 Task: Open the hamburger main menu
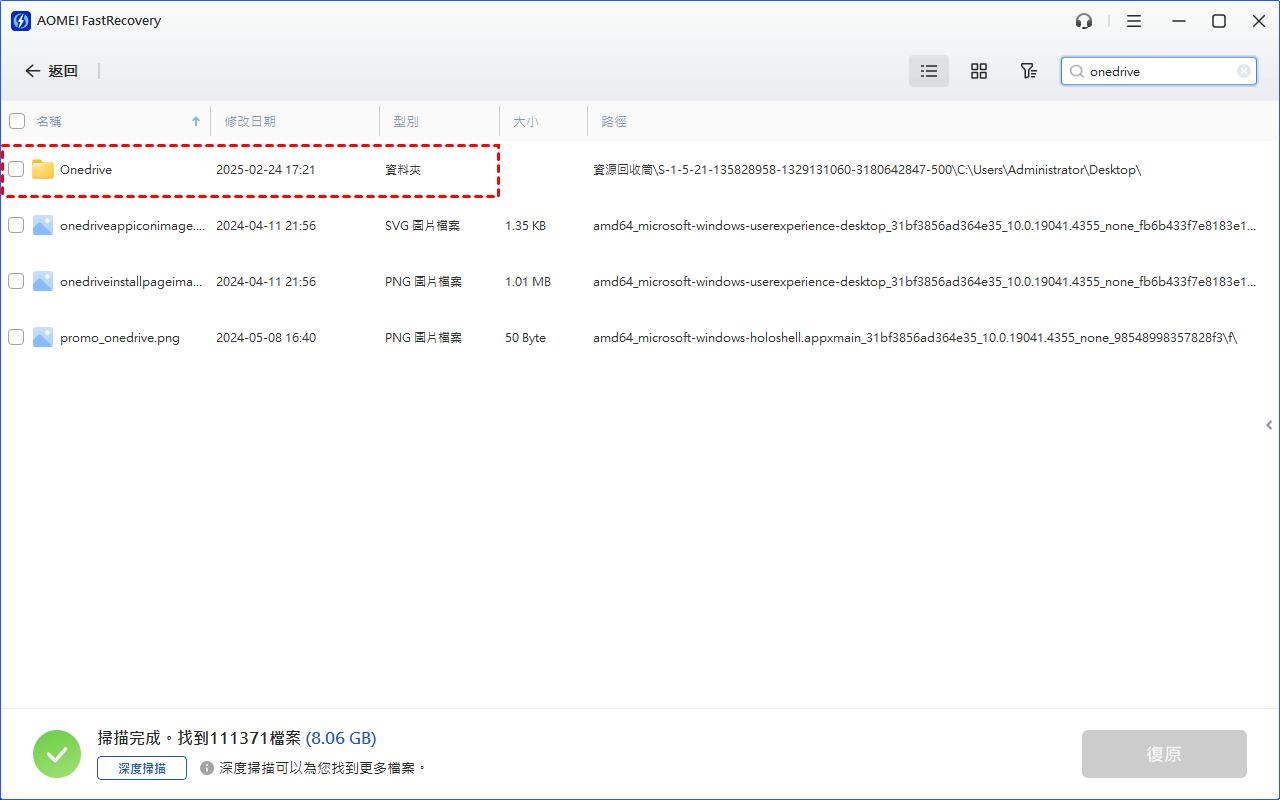[x=1133, y=21]
